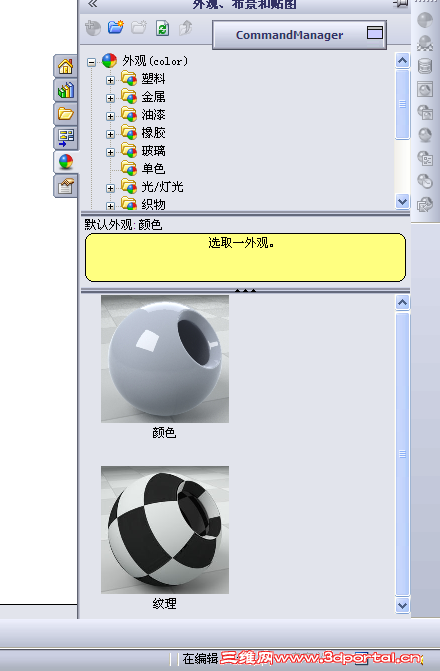Click the Up One Level arrow icon

(x=186, y=28)
